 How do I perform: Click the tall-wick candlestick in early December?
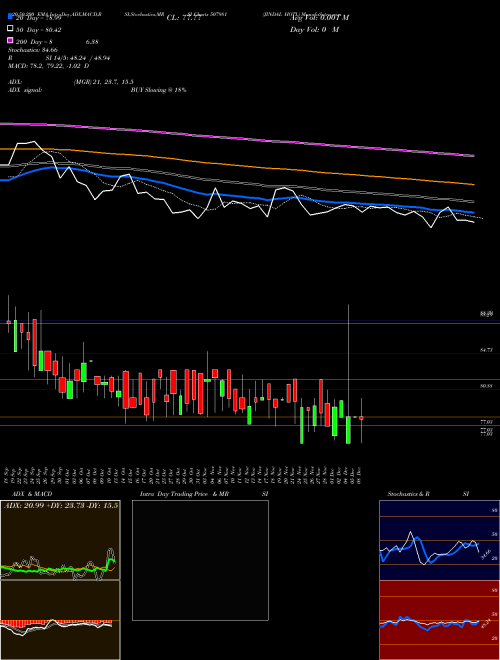(x=348, y=374)
